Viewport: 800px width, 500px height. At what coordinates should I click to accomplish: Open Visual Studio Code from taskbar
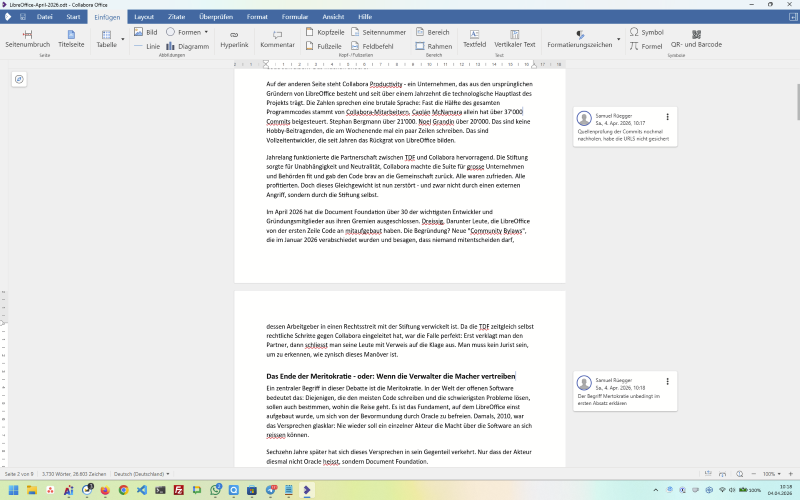(142, 490)
